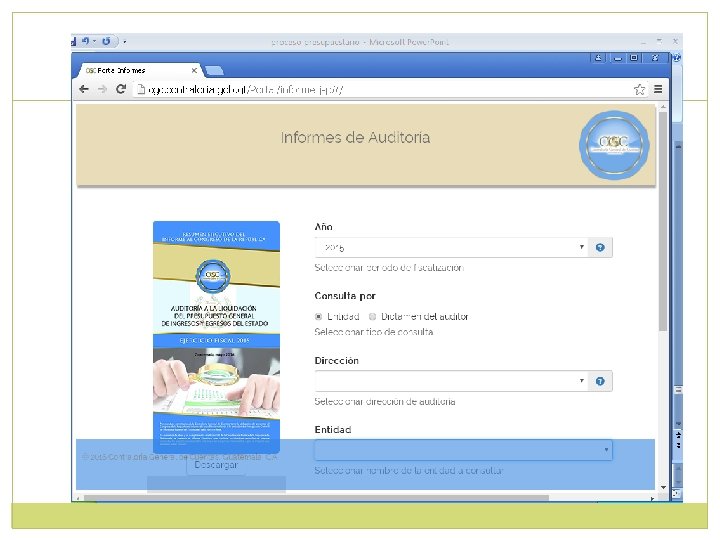Viewport: 720px width, 540px height.
Task: Click the page scroll-up arrow
Action: (663, 107)
